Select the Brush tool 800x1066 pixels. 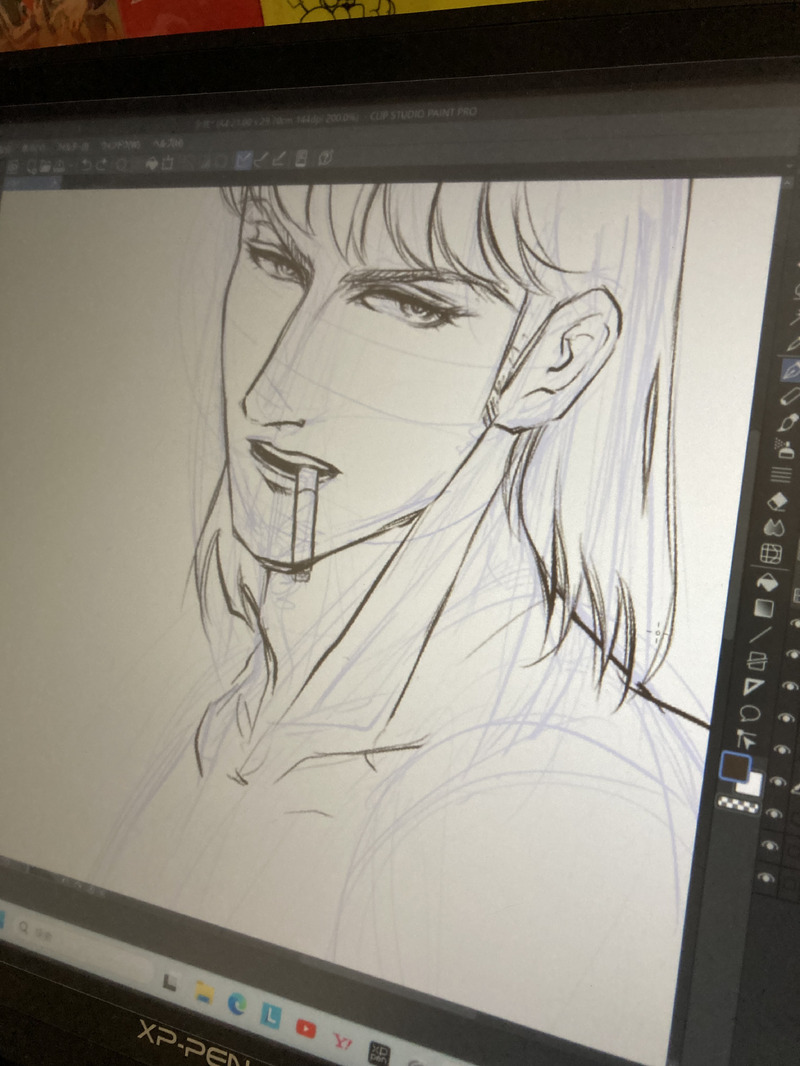point(787,422)
